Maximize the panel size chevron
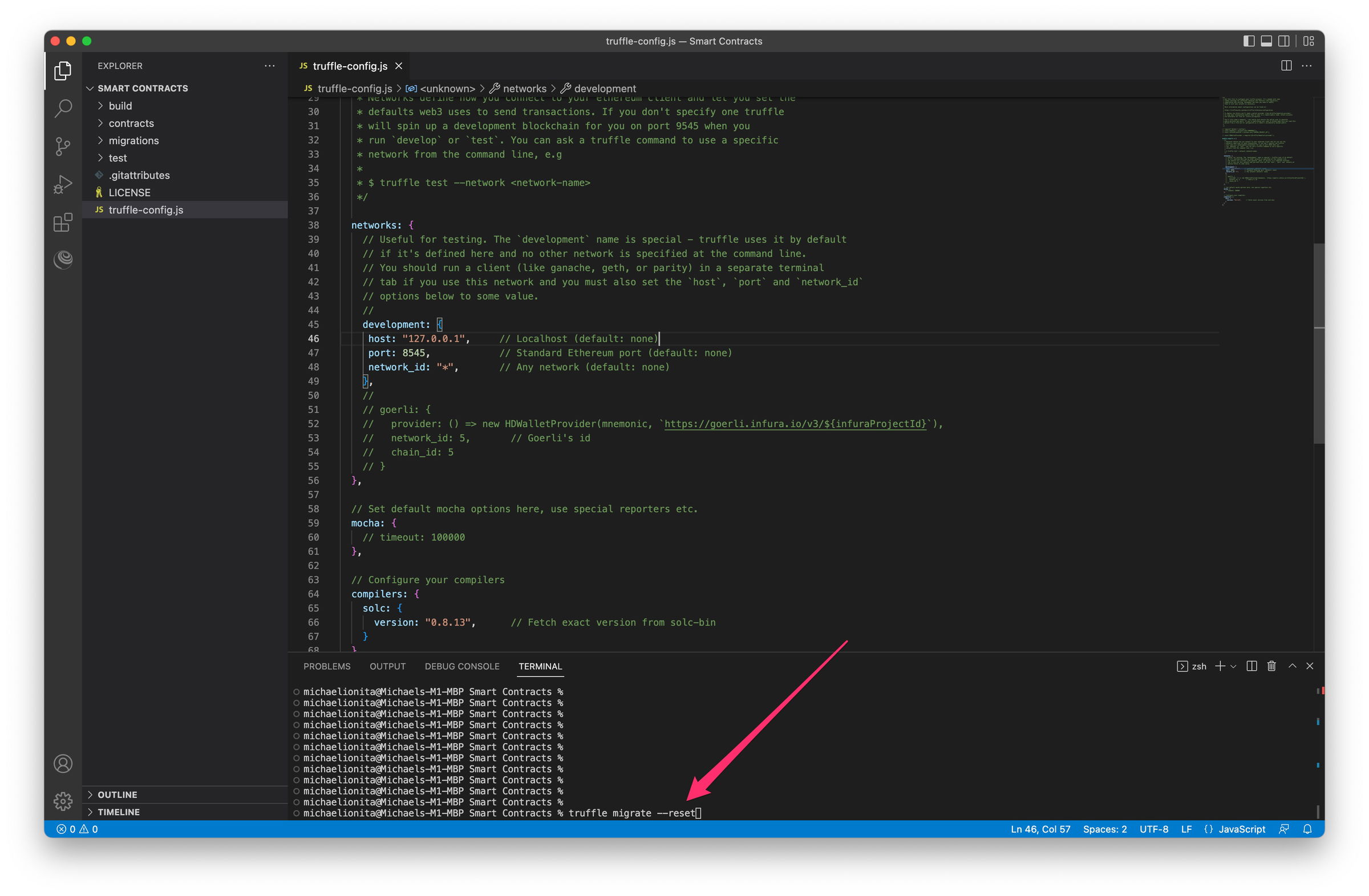Image resolution: width=1369 pixels, height=896 pixels. tap(1292, 666)
